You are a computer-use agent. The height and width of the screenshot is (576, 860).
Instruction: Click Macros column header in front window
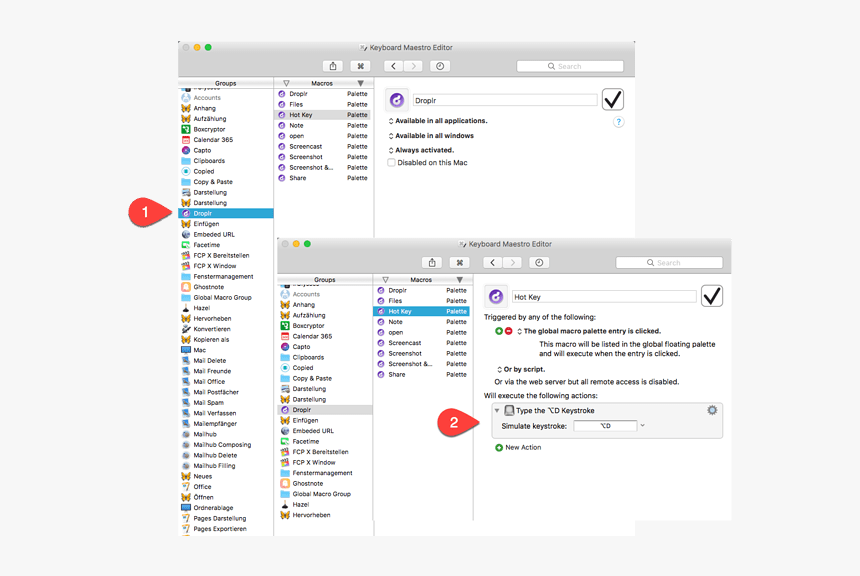click(x=421, y=280)
